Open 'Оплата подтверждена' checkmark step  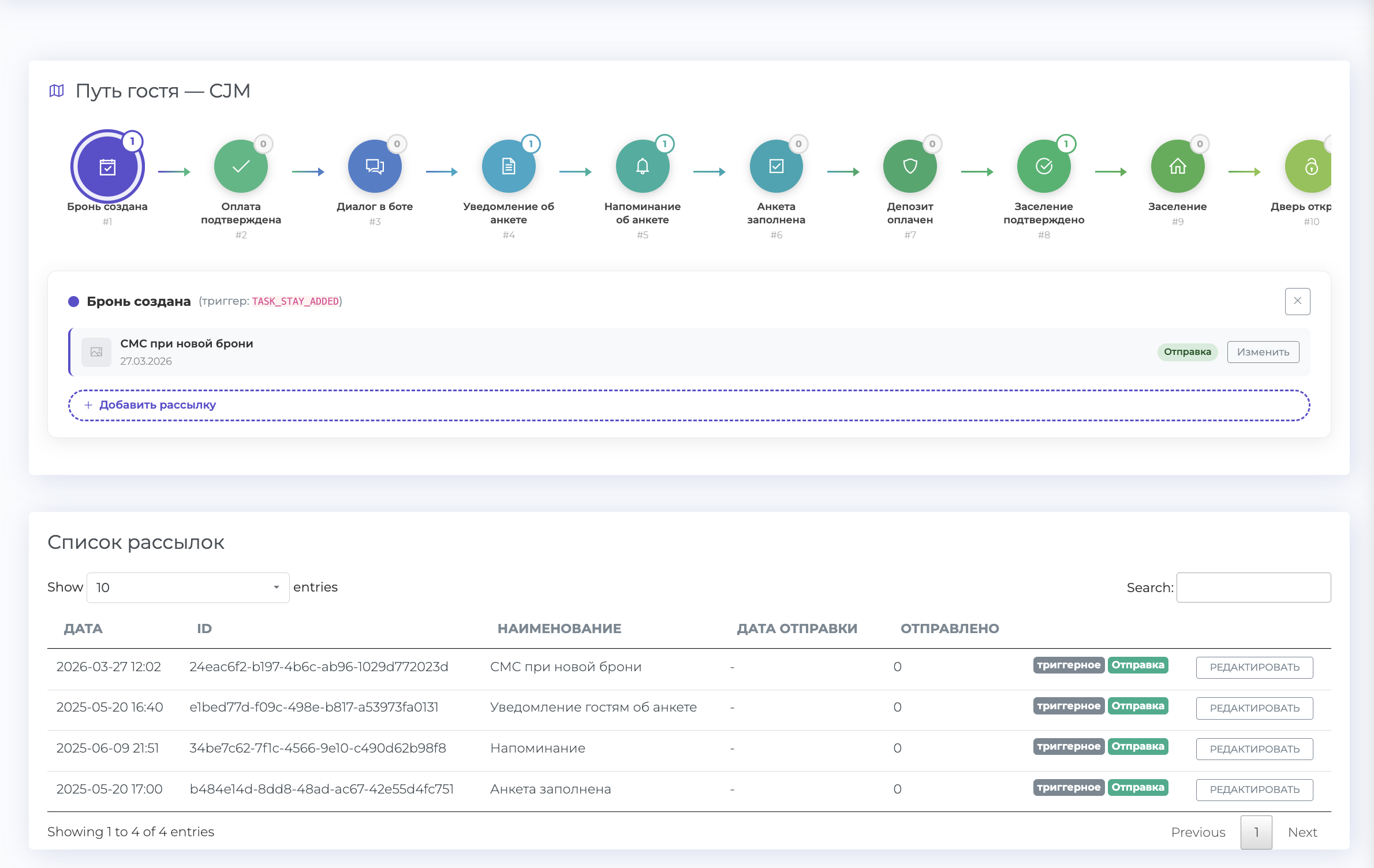[241, 167]
